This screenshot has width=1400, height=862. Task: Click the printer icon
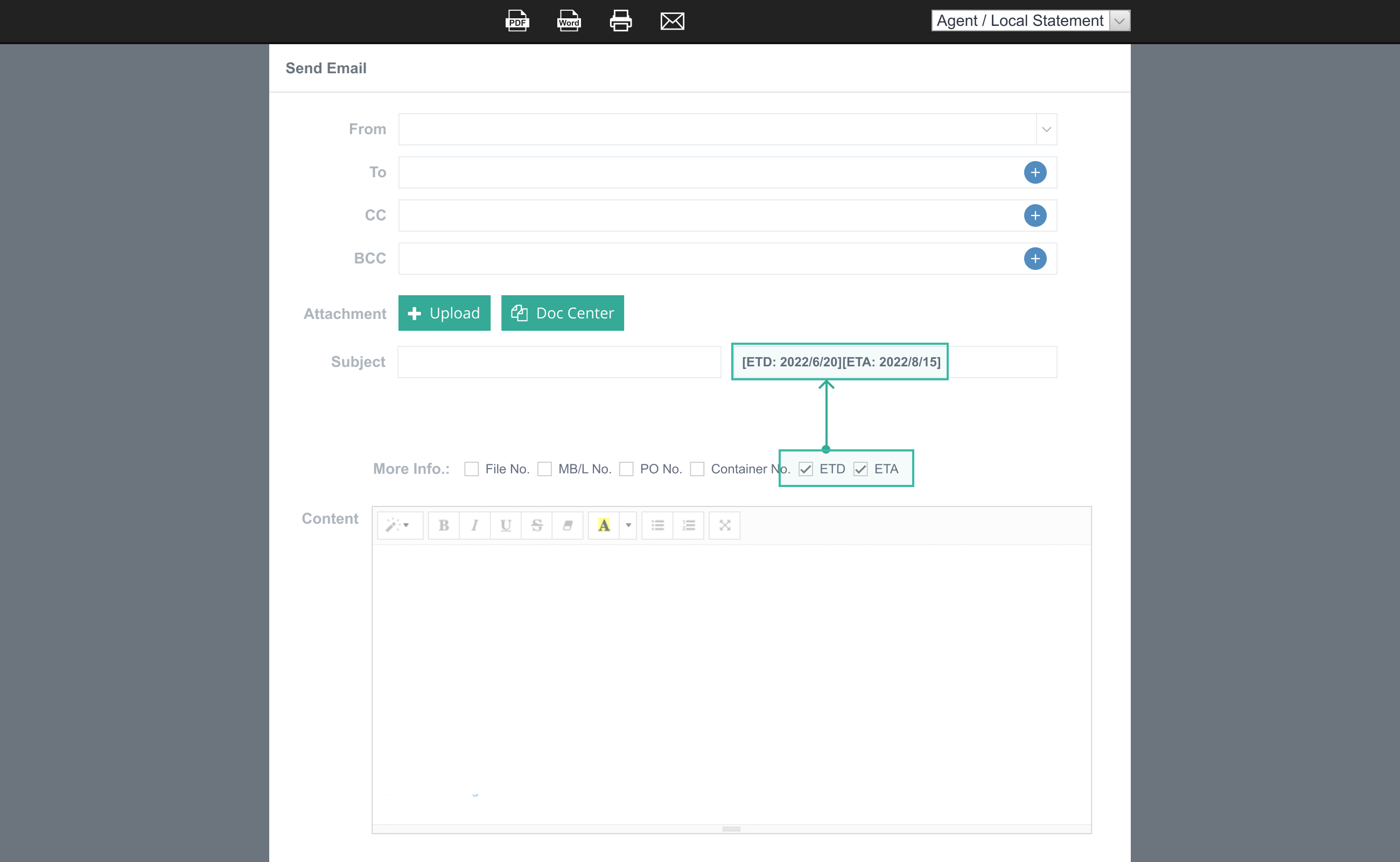[620, 21]
